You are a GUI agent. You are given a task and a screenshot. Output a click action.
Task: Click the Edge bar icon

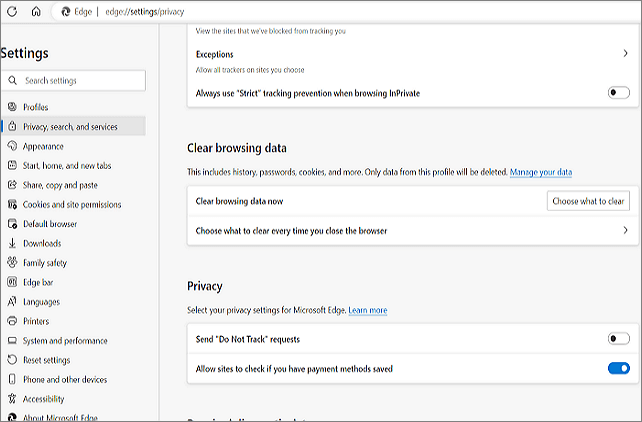click(x=12, y=282)
